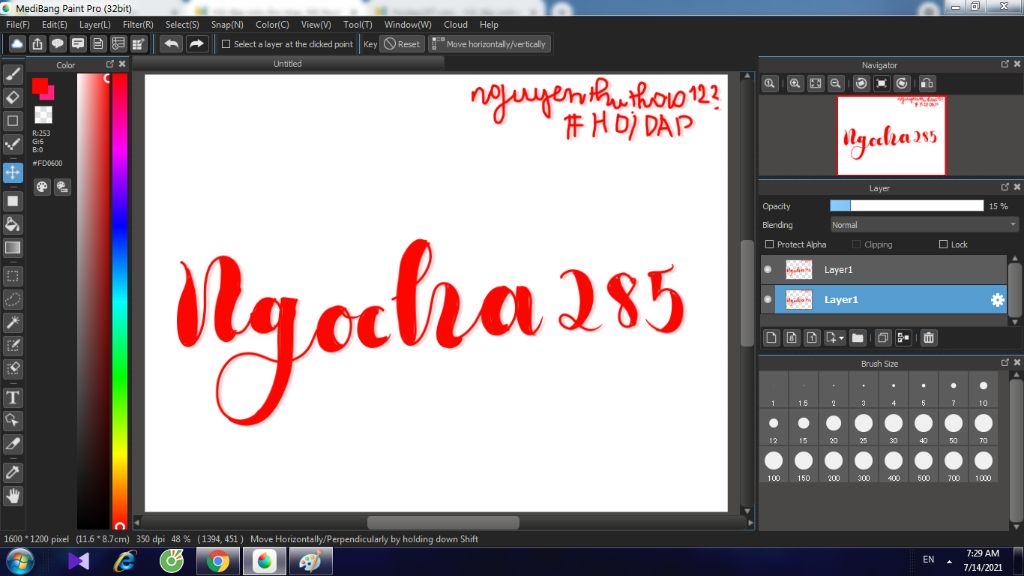Check the Lock layer option
Image resolution: width=1024 pixels, height=576 pixels.
(x=943, y=244)
